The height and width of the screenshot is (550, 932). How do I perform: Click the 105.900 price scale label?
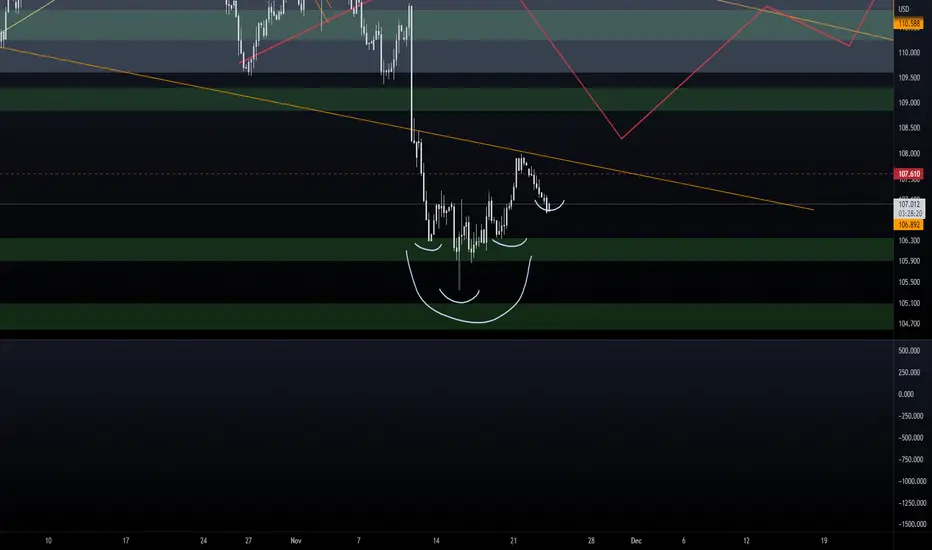909,261
